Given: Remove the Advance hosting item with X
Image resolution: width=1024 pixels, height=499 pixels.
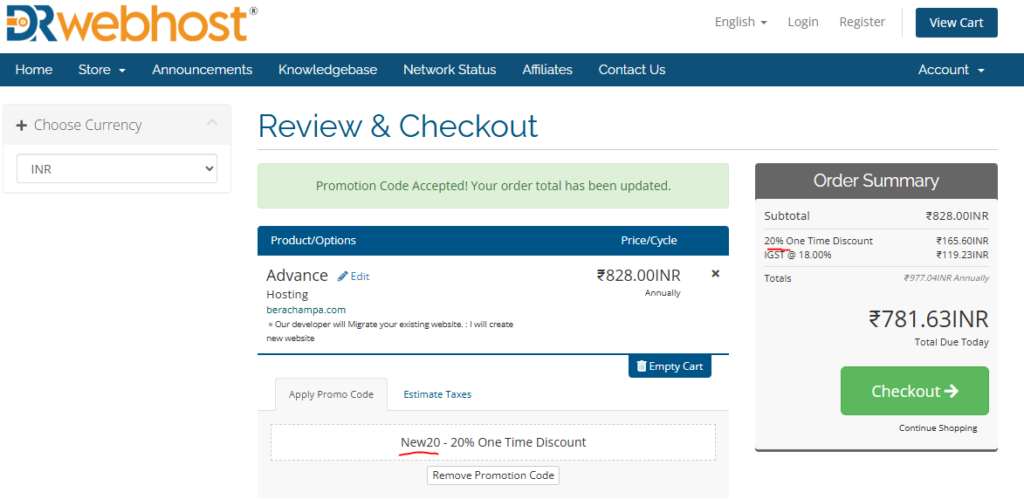Looking at the screenshot, I should pyautogui.click(x=715, y=274).
